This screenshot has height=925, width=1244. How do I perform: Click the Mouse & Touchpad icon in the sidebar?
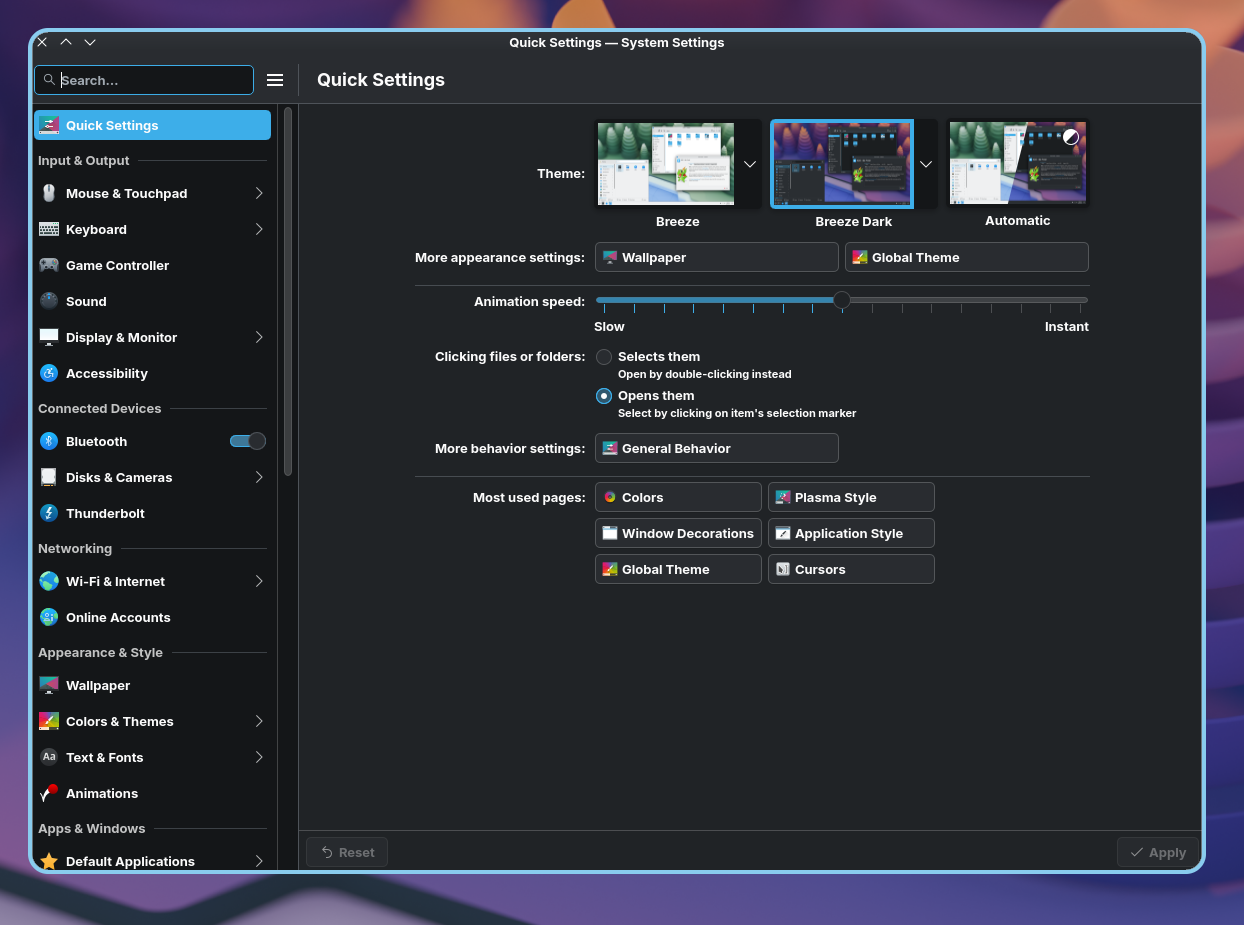pyautogui.click(x=49, y=193)
